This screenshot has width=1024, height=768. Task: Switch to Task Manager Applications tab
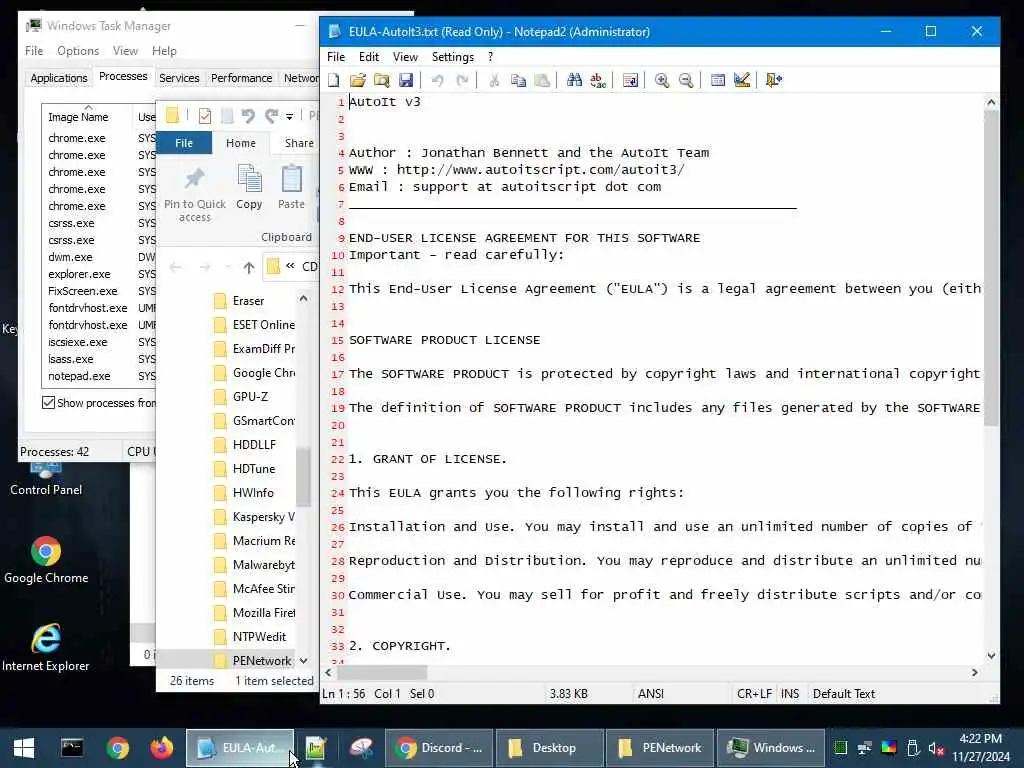pyautogui.click(x=59, y=78)
